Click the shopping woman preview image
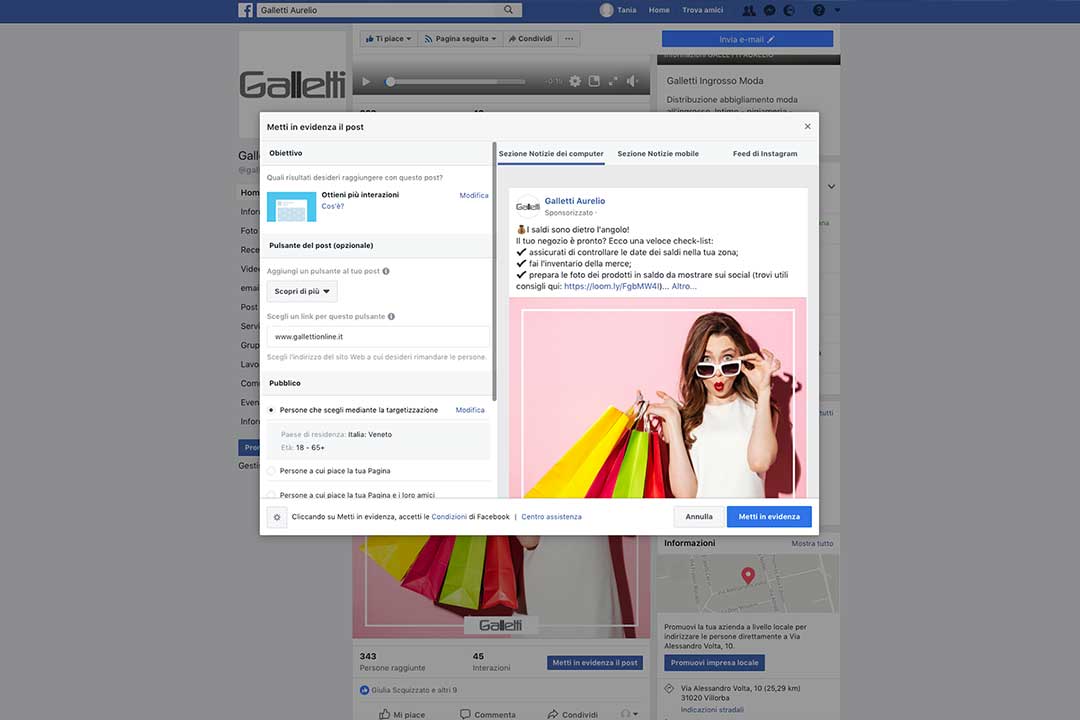Image resolution: width=1080 pixels, height=720 pixels. [x=658, y=398]
